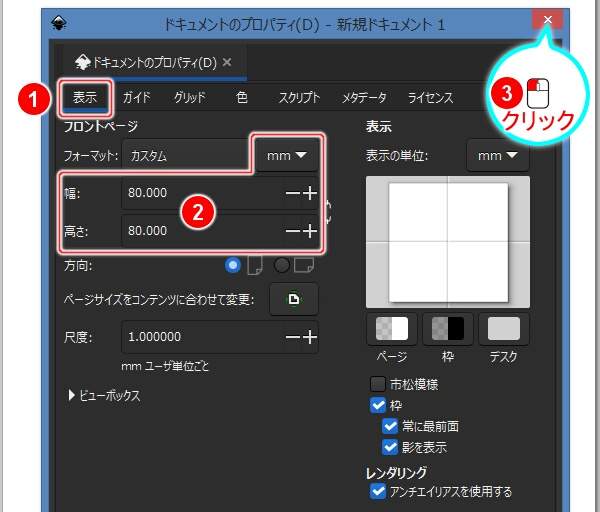This screenshot has width=600, height=512.
Task: Select the landscape orientation radio button
Action: tap(282, 265)
